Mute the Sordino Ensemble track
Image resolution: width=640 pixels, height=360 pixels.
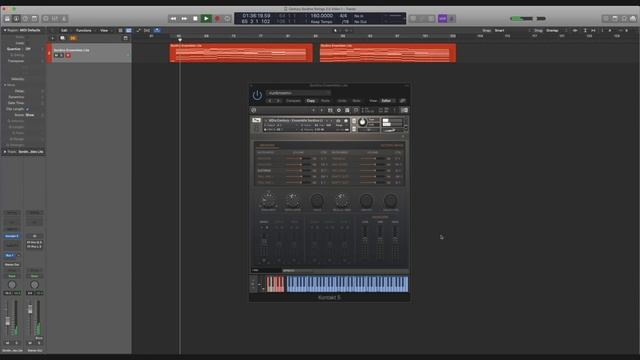[56, 56]
